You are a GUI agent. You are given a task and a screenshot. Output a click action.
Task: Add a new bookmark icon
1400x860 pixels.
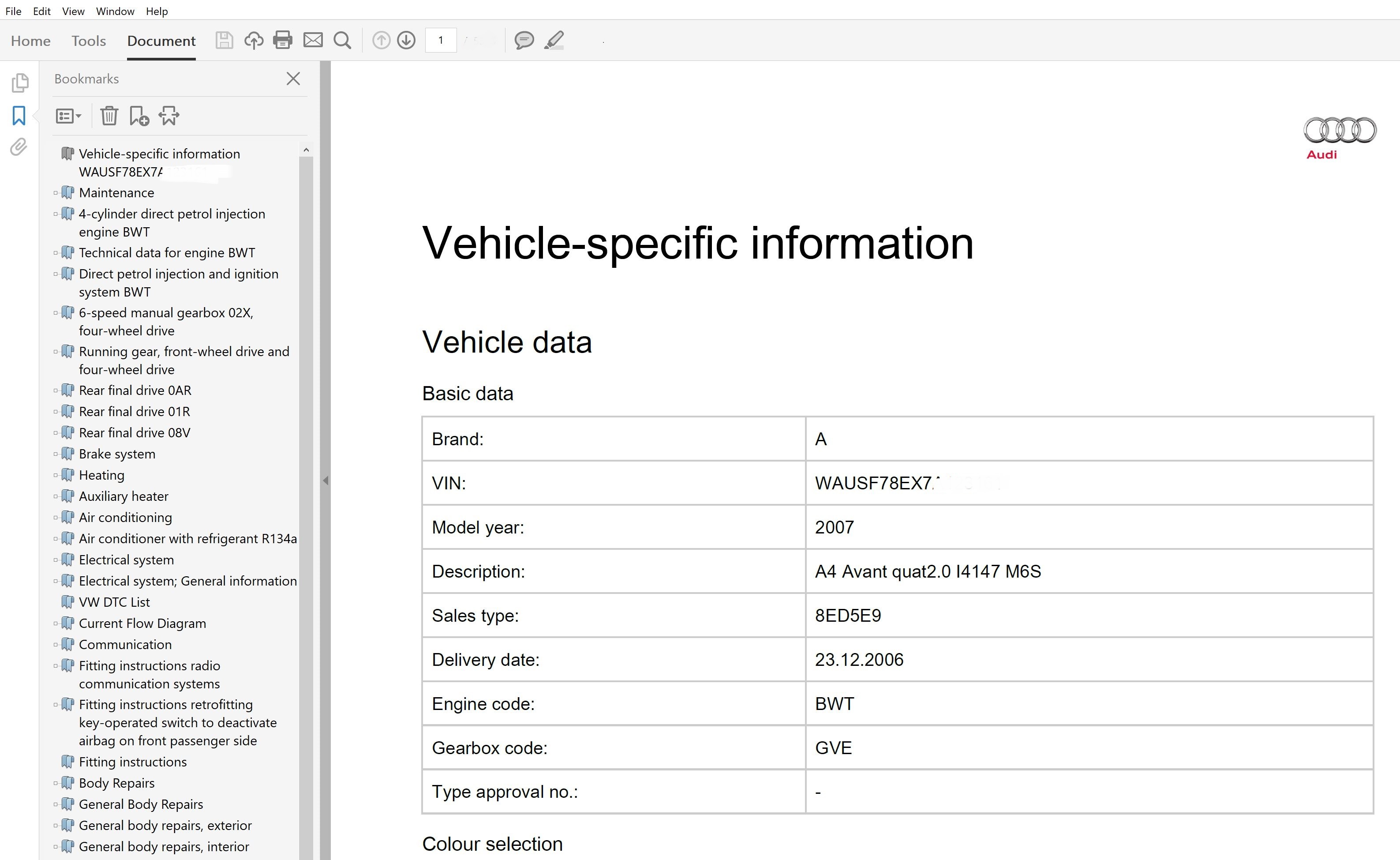139,116
